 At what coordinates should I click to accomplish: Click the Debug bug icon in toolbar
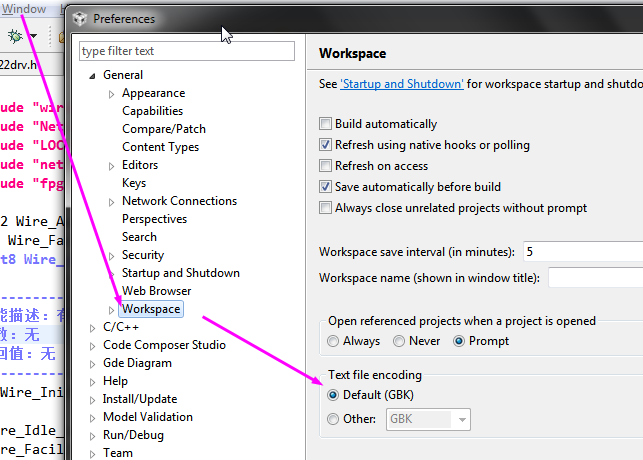tap(15, 36)
